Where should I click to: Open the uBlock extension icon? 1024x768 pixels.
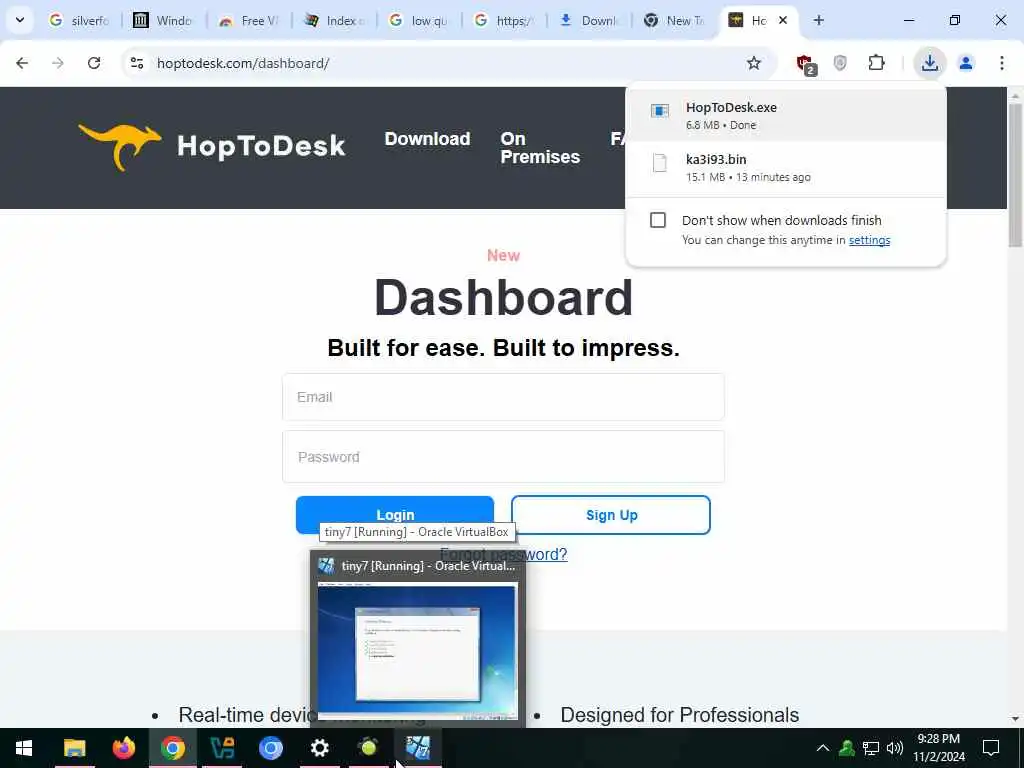click(806, 64)
